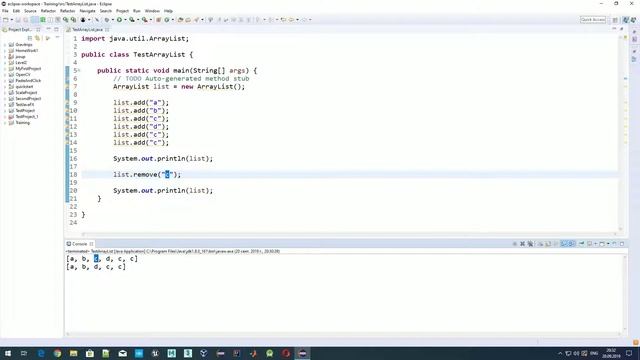Click the green Run button in toolbar
The width and height of the screenshot is (640, 360).
119,20
